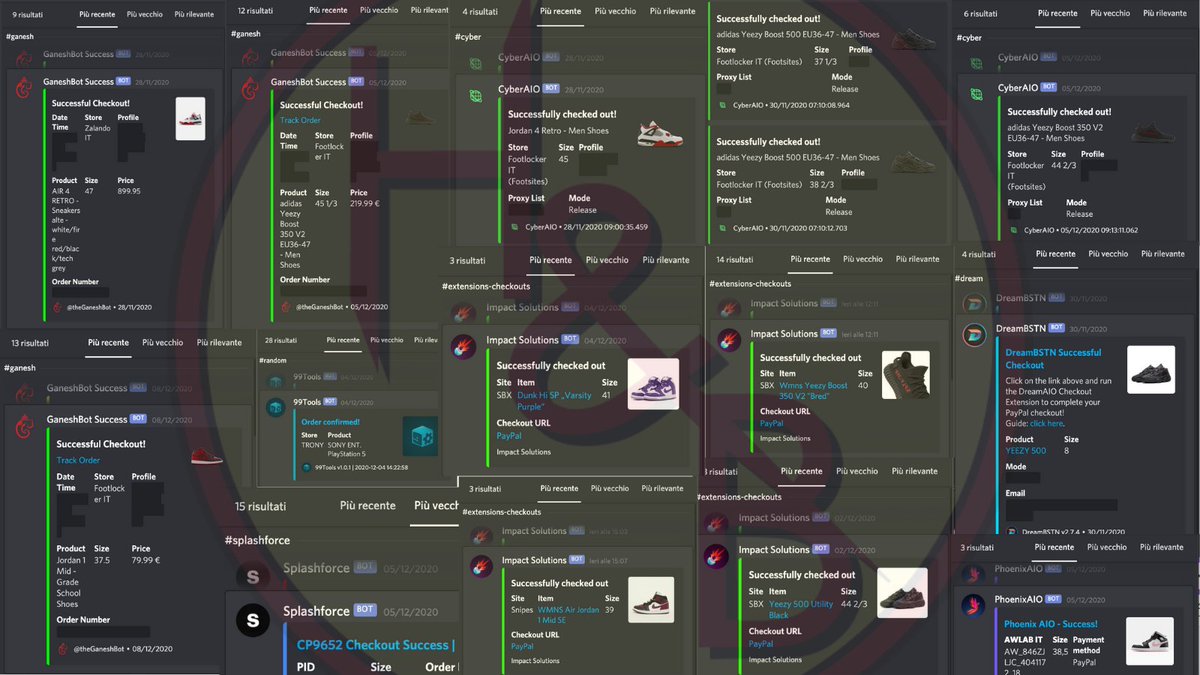Viewport: 1200px width, 675px height.
Task: Open Track Order link in 05/12/2020 GaneshBot message
Action: (301, 120)
